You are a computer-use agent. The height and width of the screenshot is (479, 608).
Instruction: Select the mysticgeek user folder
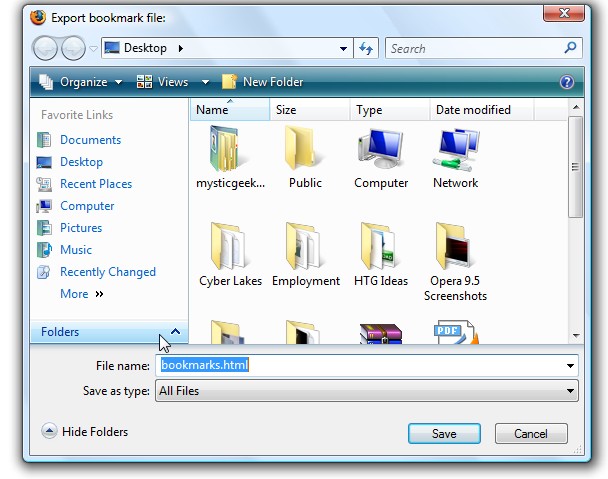[x=230, y=157]
